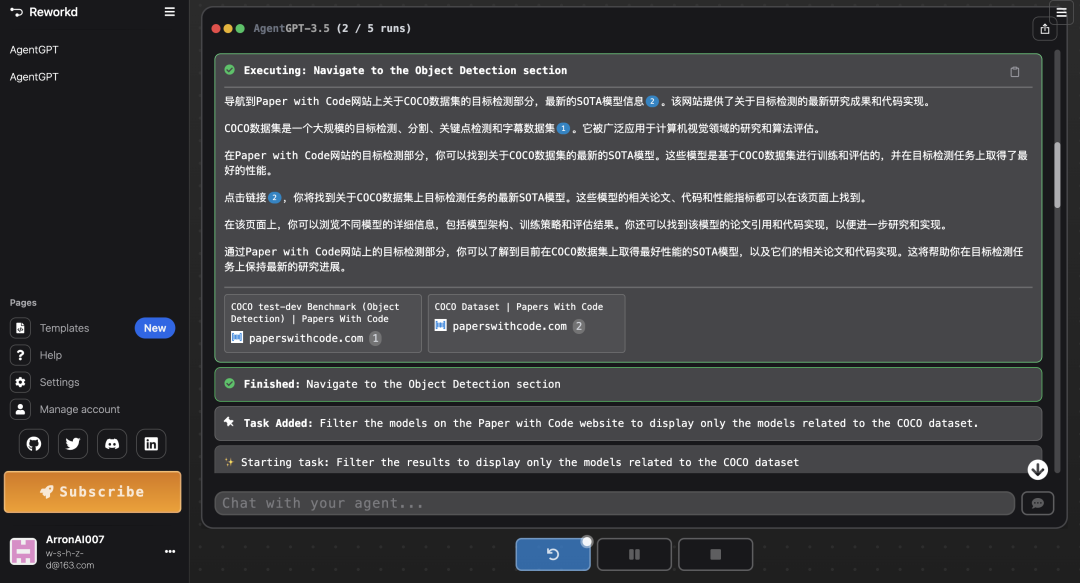
Task: Click the Starting task sparkle icon
Action: (x=229, y=462)
